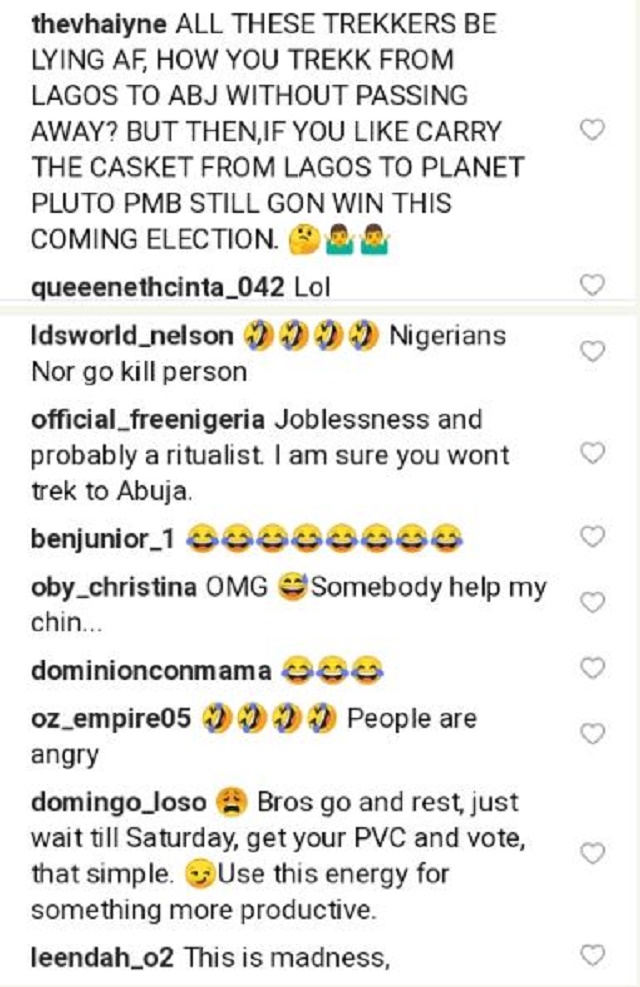Tap heart on ldsworld_nelson's comment
This screenshot has width=640, height=987.
pos(592,351)
